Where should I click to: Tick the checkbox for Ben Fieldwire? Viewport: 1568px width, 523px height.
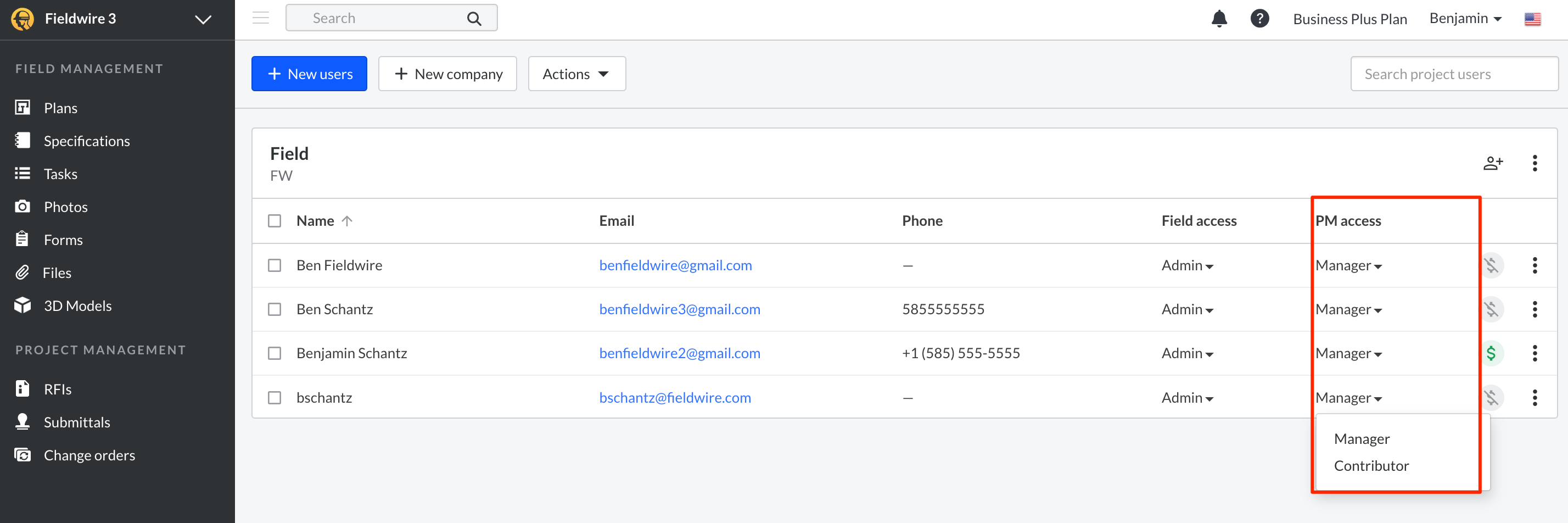click(275, 265)
